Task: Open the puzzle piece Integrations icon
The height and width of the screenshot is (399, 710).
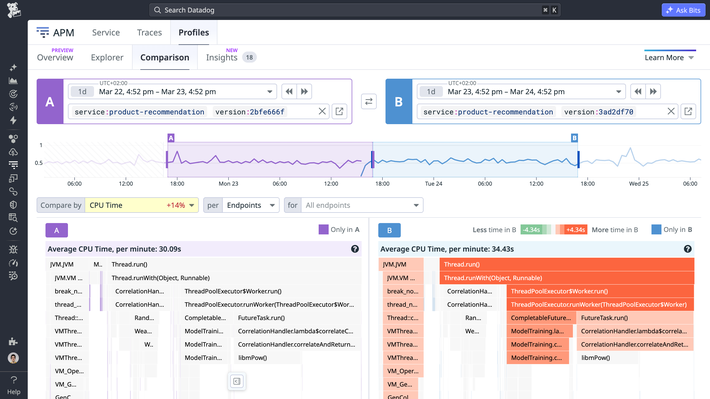Action: [x=14, y=341]
